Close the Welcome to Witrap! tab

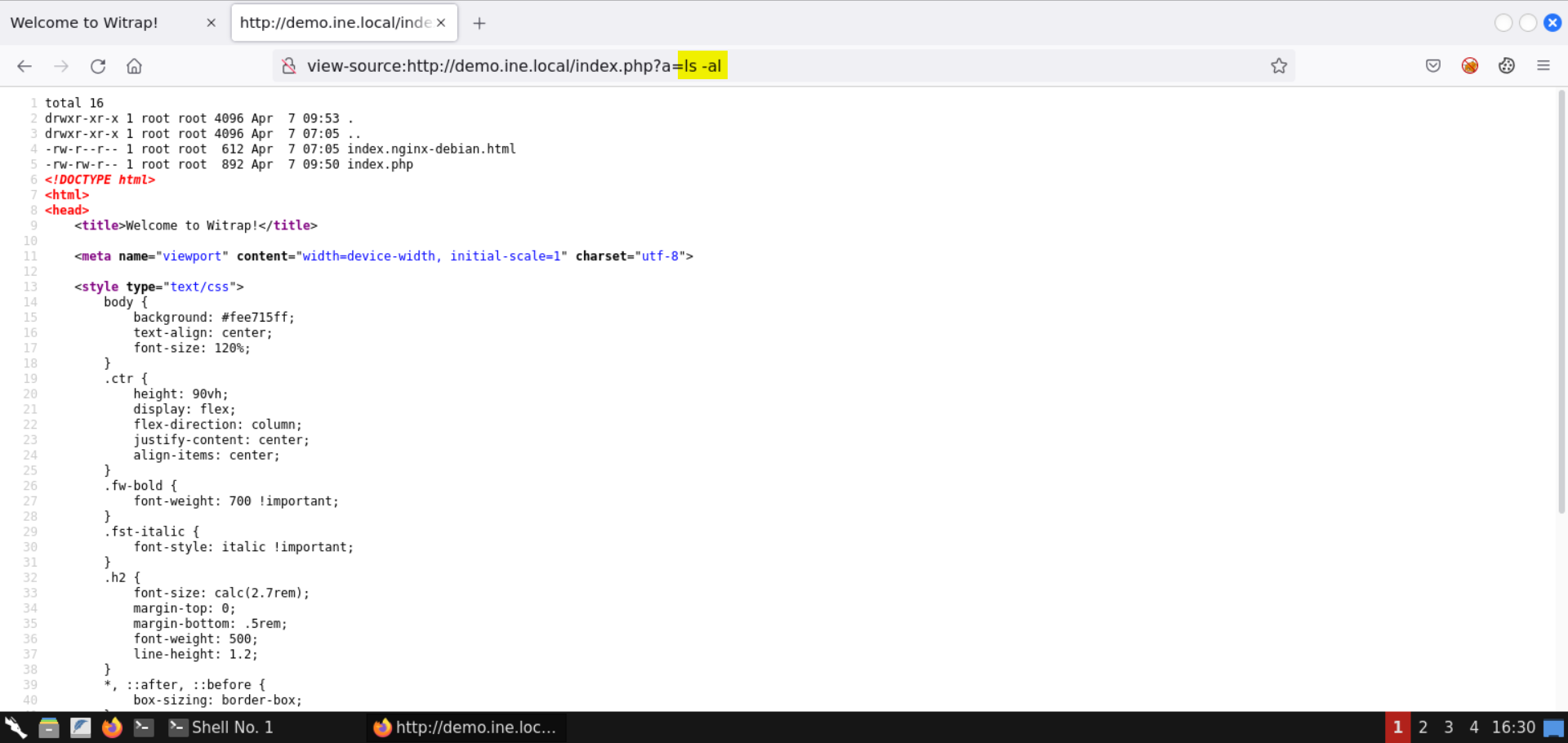pos(211,23)
